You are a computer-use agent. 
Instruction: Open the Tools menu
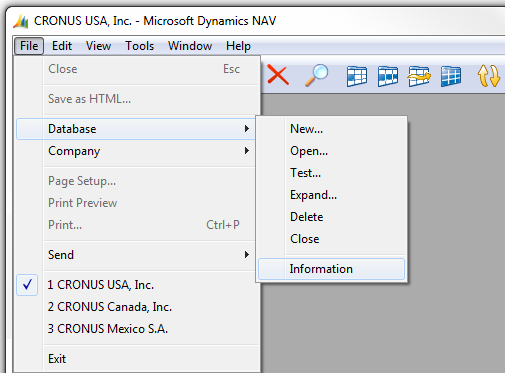coord(139,46)
